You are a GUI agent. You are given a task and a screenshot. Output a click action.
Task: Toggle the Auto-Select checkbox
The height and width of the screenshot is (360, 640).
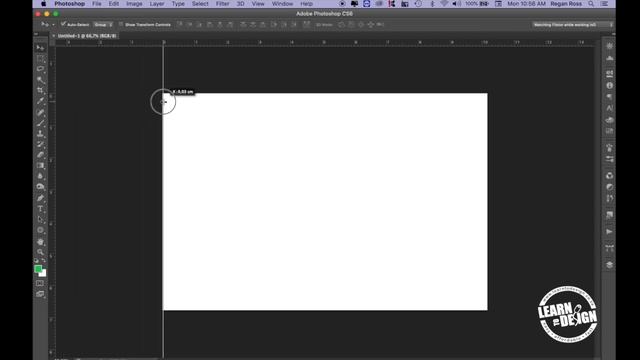[x=63, y=24]
